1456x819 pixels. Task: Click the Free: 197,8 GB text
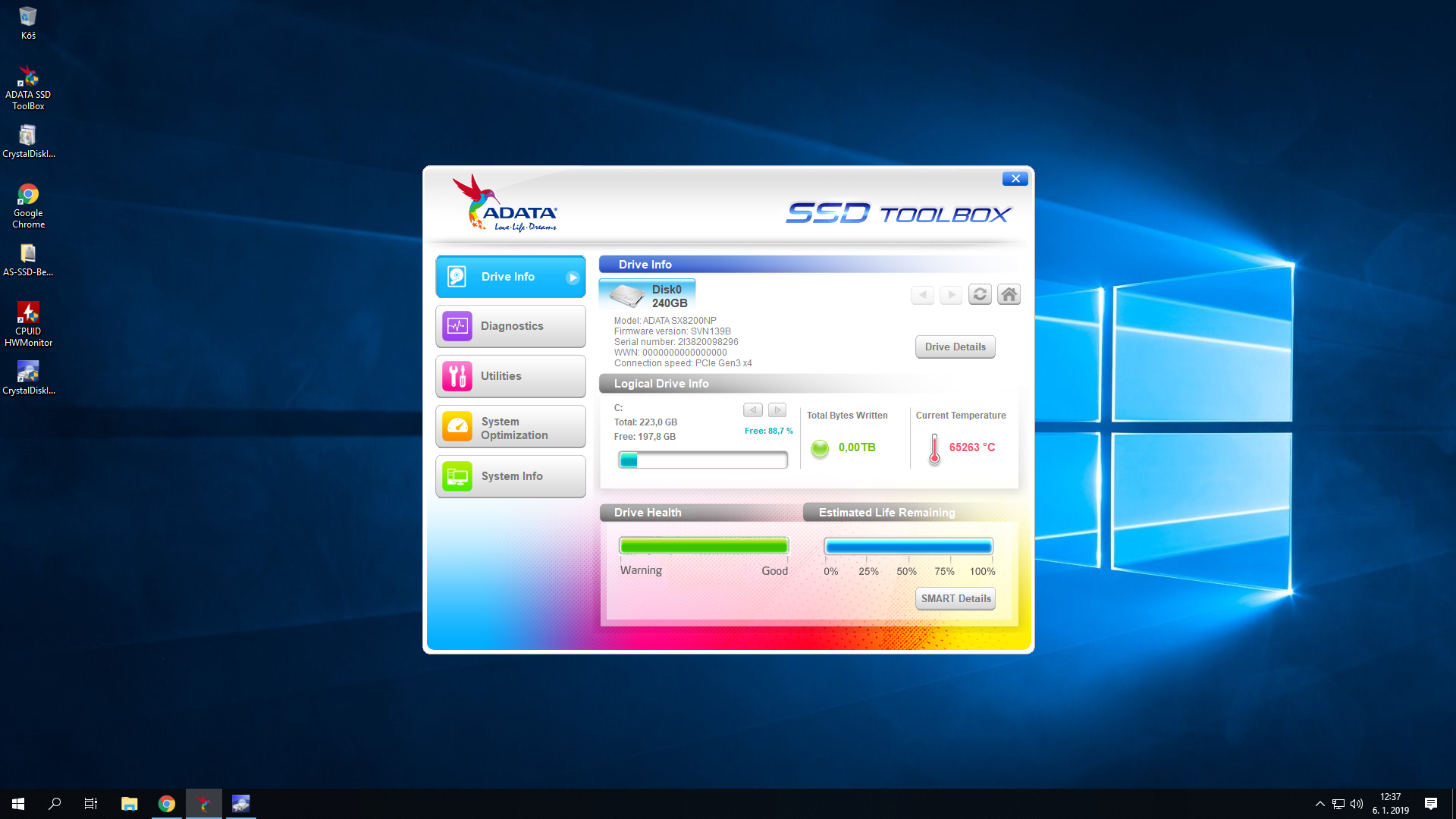(x=645, y=437)
